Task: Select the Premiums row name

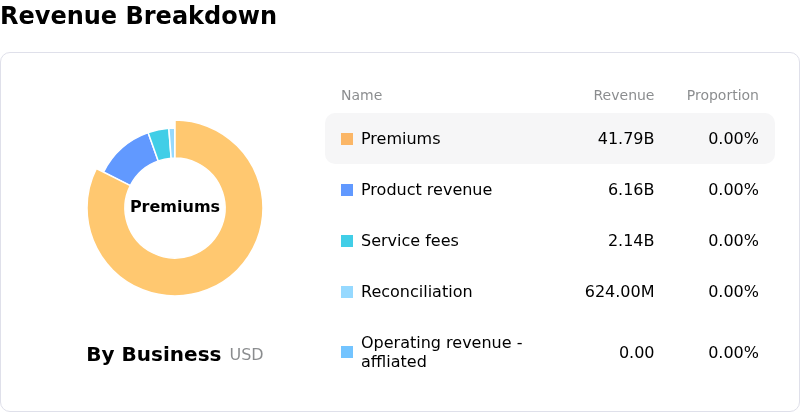Action: pos(400,139)
